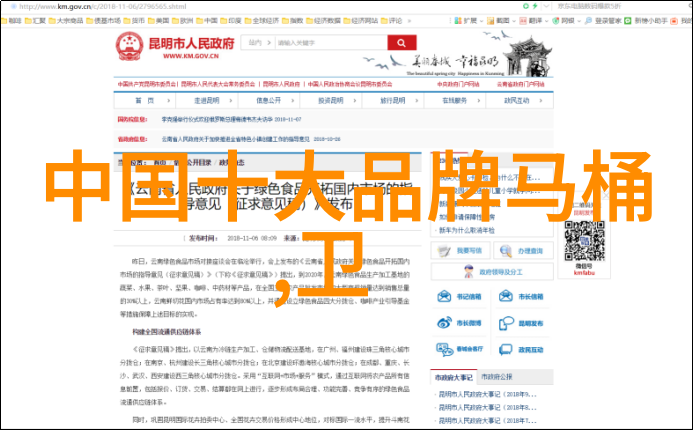
Task: Open the 首页 navigation menu
Action: tap(145, 100)
